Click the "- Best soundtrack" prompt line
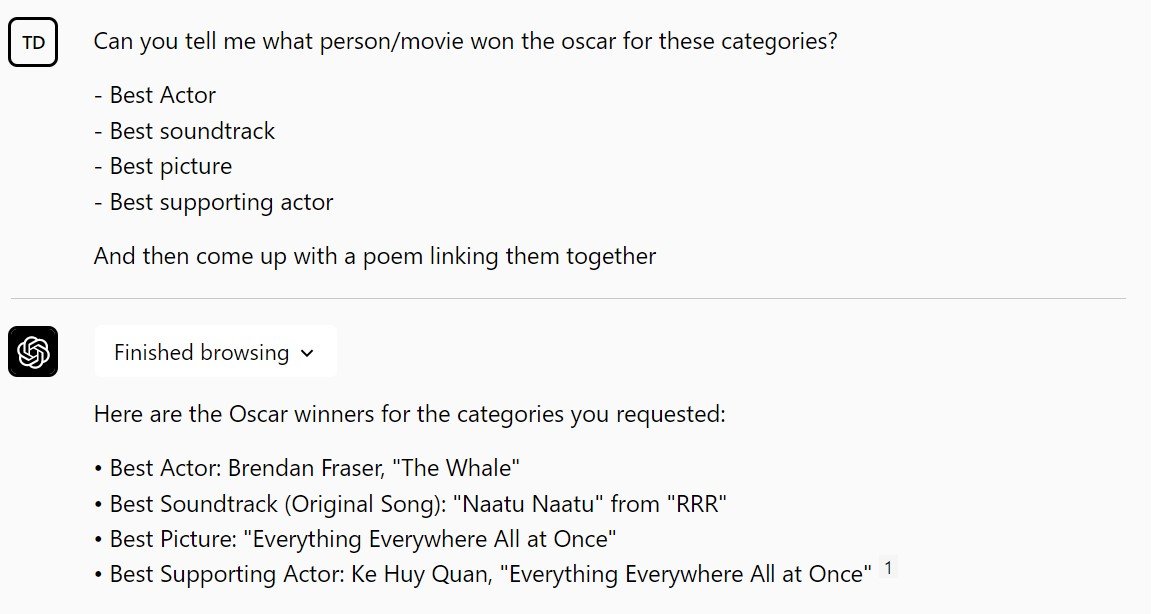 coord(184,131)
